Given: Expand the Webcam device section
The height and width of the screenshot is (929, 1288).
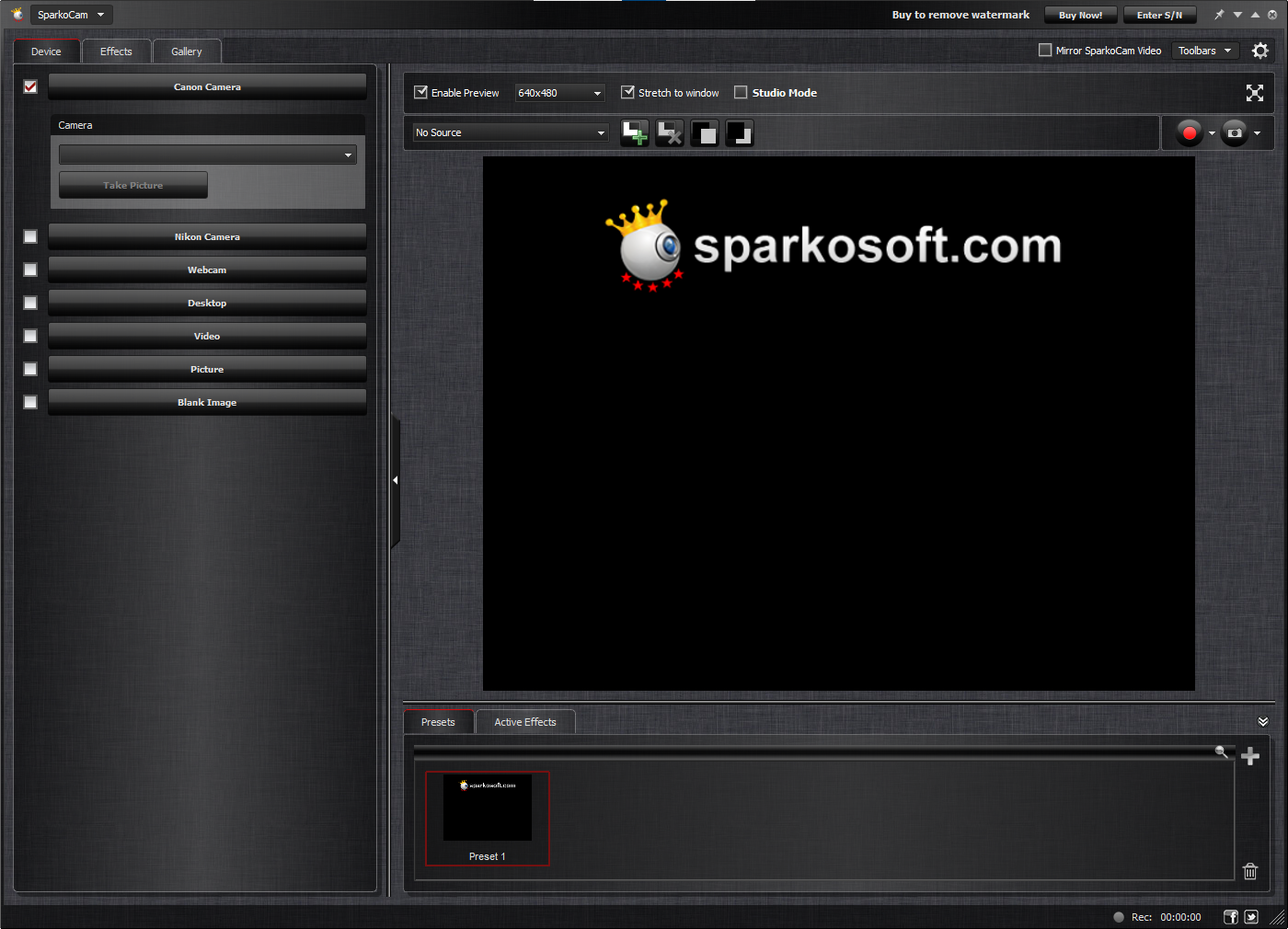Looking at the screenshot, I should pos(207,270).
